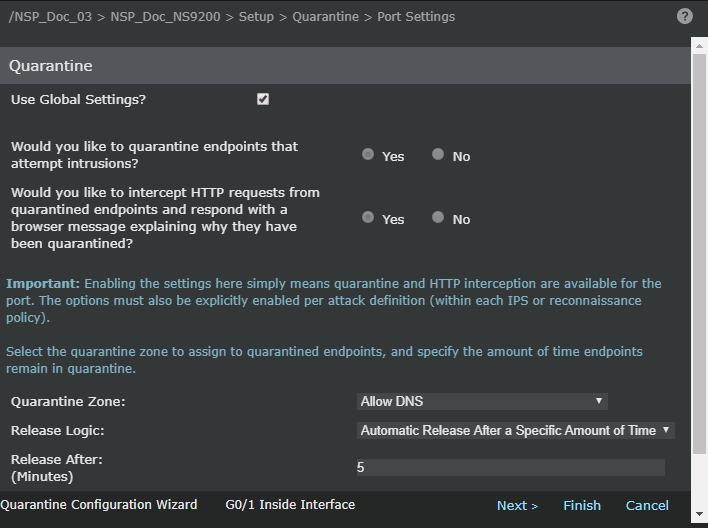Click the G0/1 Inside Interface label
This screenshot has width=708, height=528.
[290, 505]
